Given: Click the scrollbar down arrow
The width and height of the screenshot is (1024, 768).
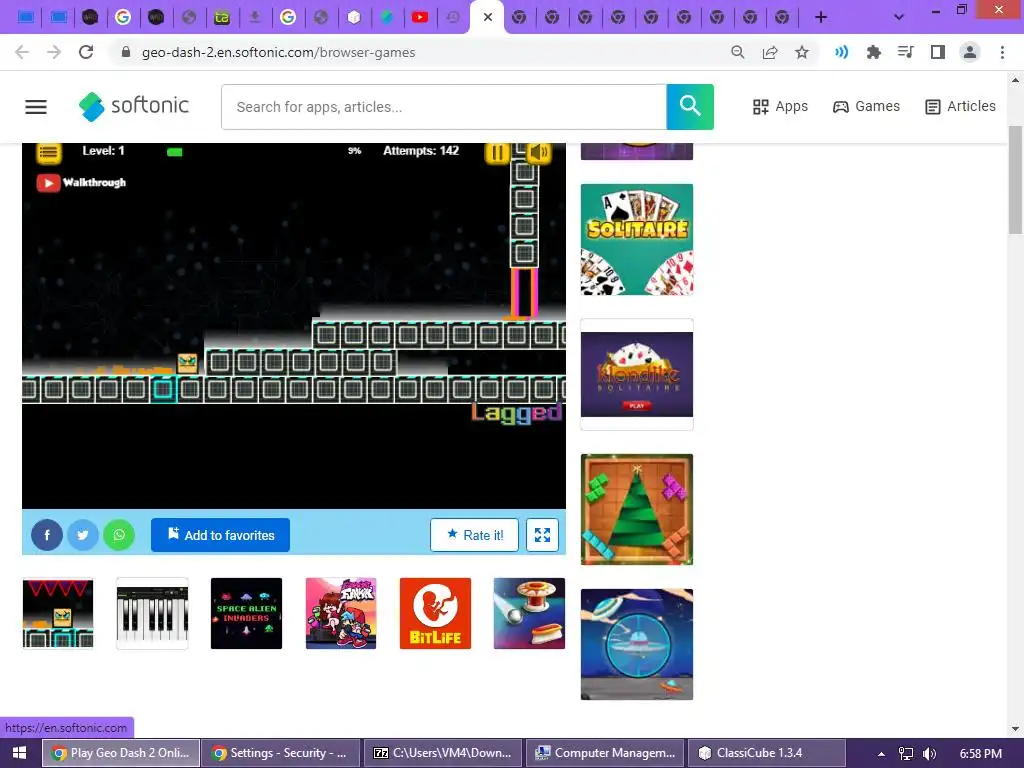Looking at the screenshot, I should click(x=1015, y=729).
